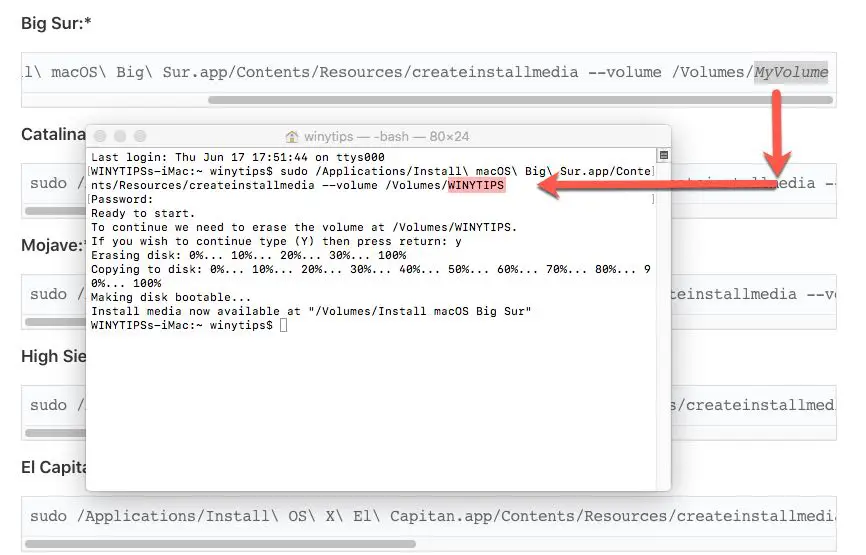866x555 pixels.
Task: Click the 'Install media now available' line
Action: (x=311, y=311)
